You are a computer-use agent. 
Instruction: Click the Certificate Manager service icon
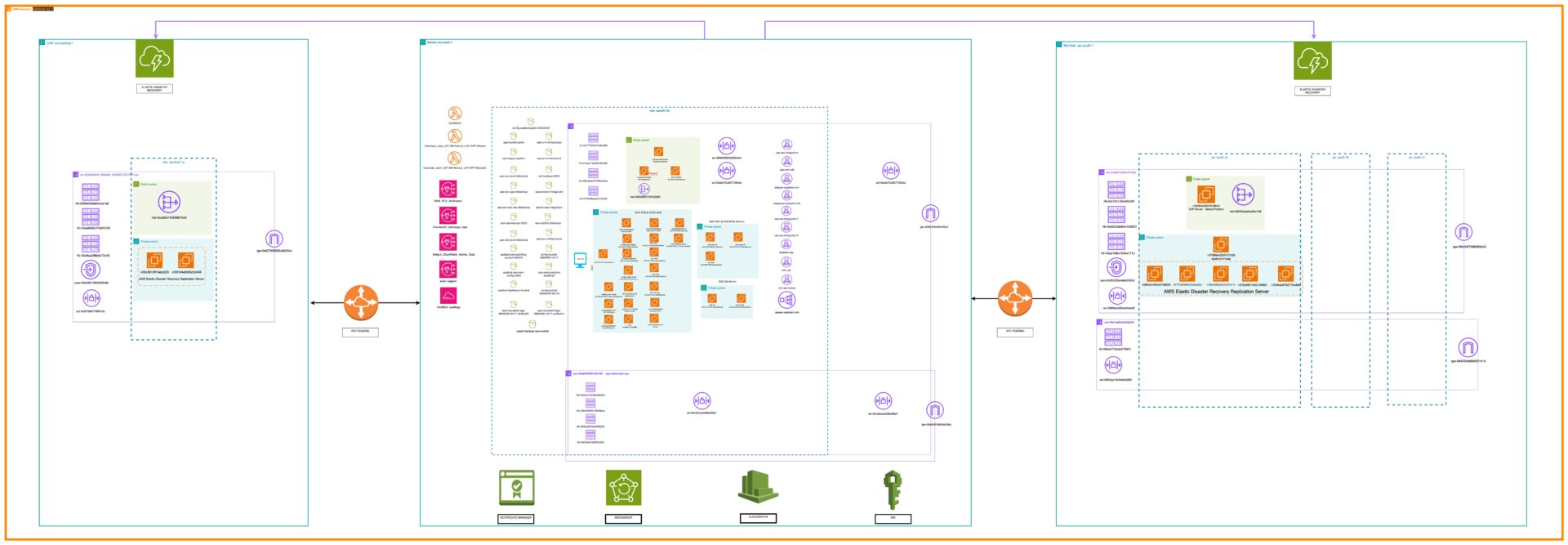point(516,488)
